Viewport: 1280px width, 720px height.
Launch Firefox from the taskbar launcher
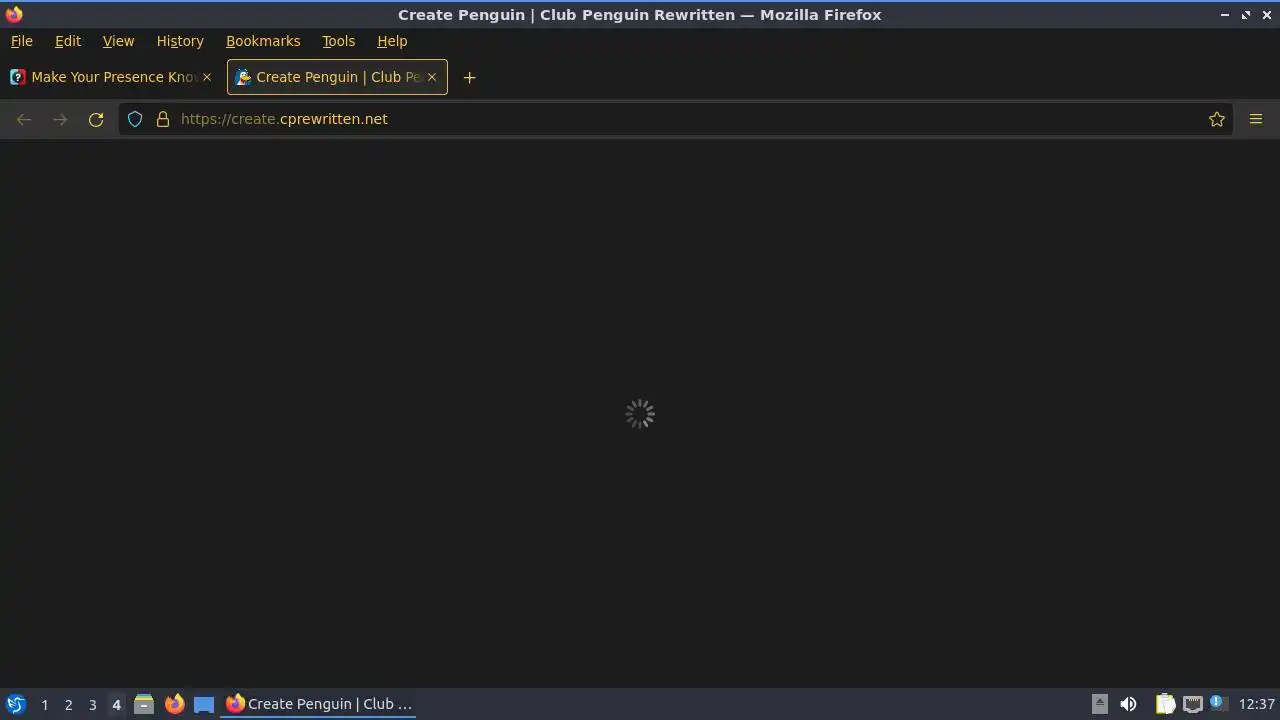tap(174, 704)
